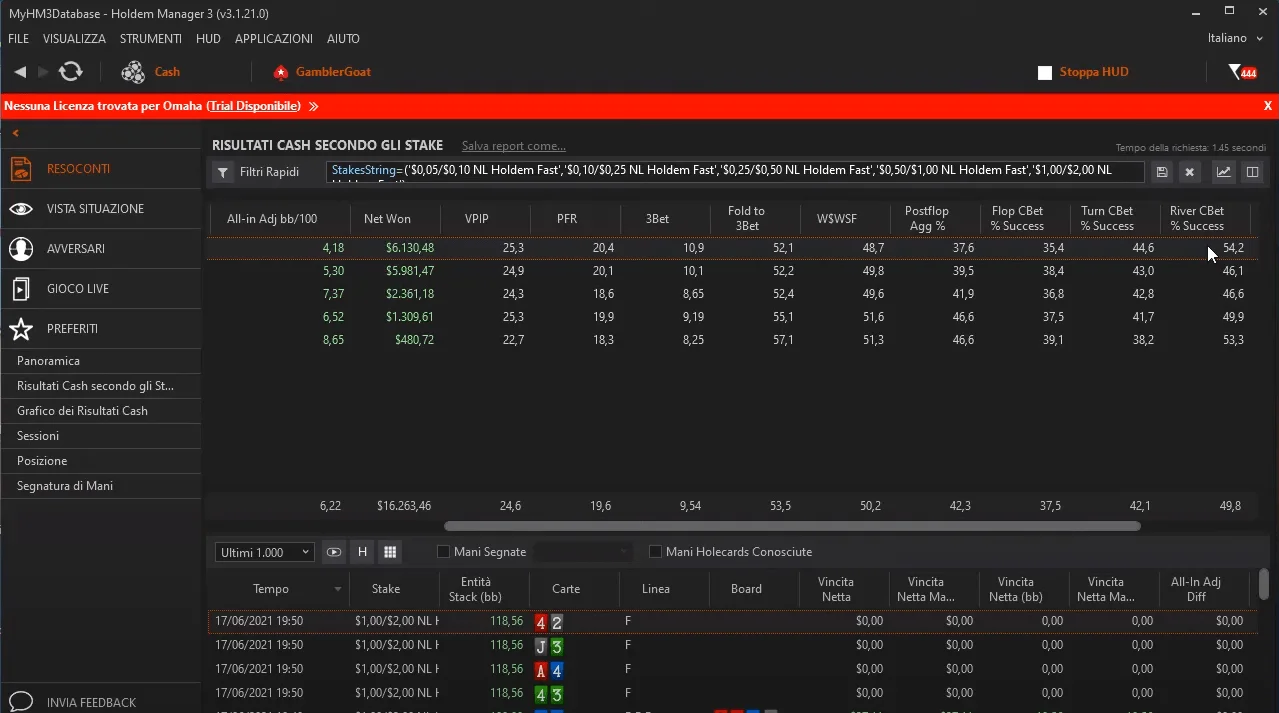Screen dimensions: 1279x713
Task: Enable the Stoppa HUD checkbox
Action: (x=1045, y=73)
